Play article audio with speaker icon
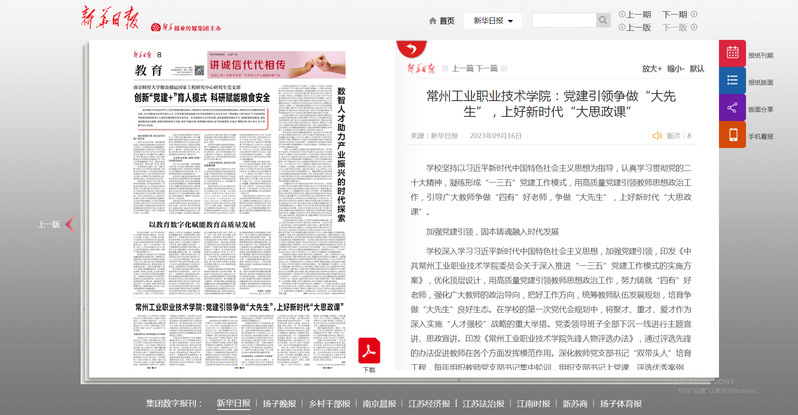This screenshot has width=798, height=415. tap(657, 135)
